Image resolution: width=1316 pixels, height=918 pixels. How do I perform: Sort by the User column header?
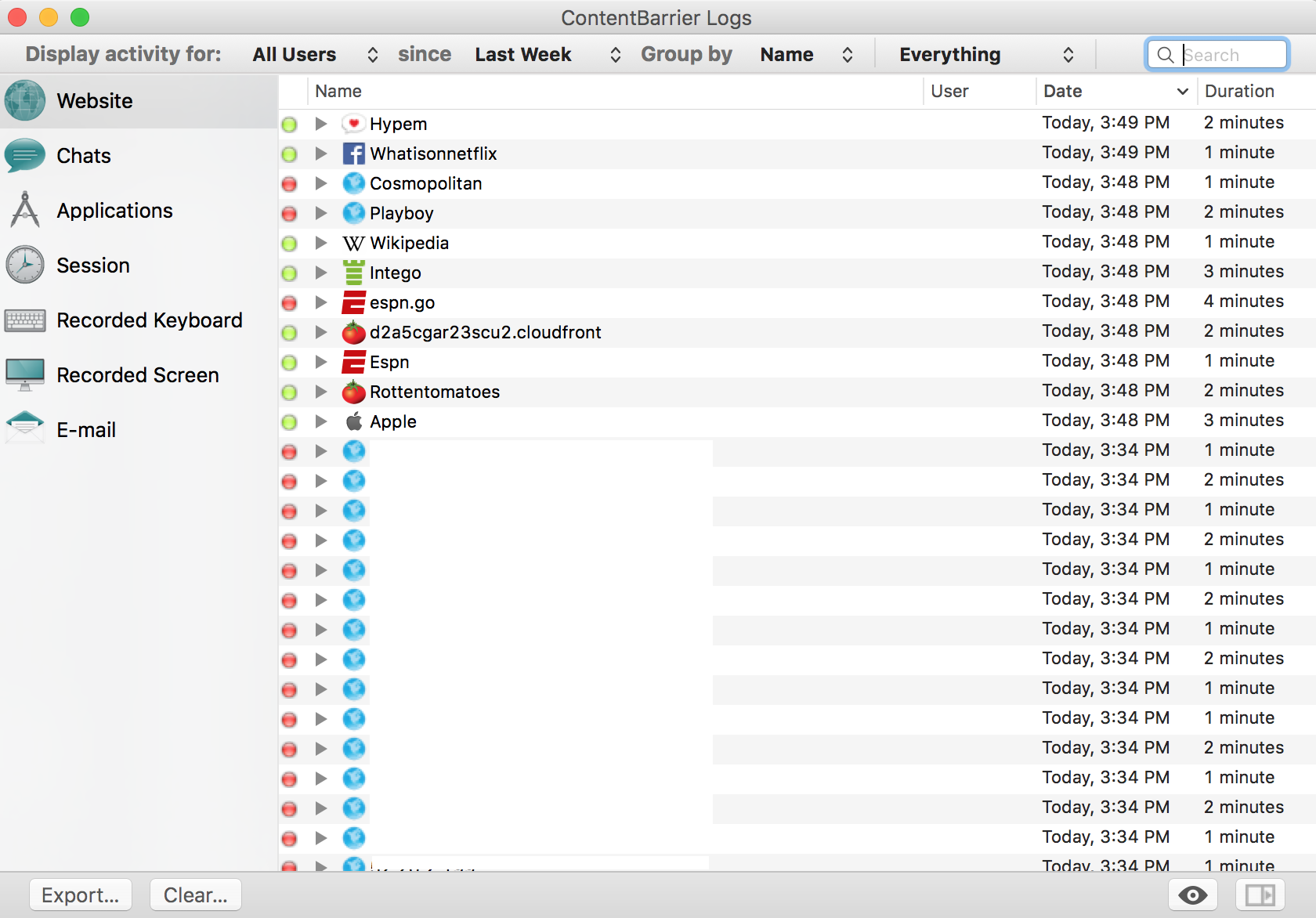coord(979,91)
